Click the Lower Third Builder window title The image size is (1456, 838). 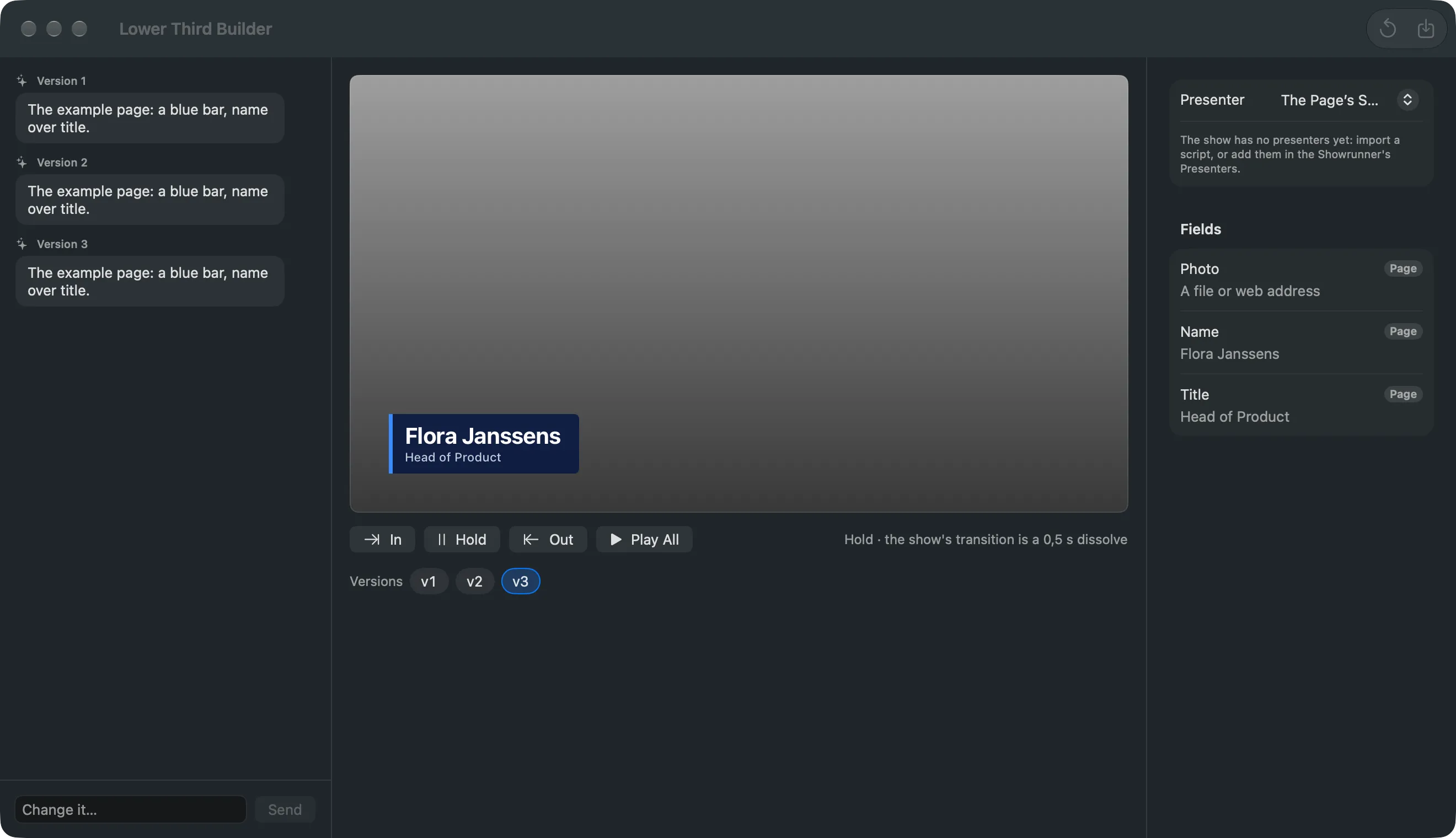[x=196, y=29]
